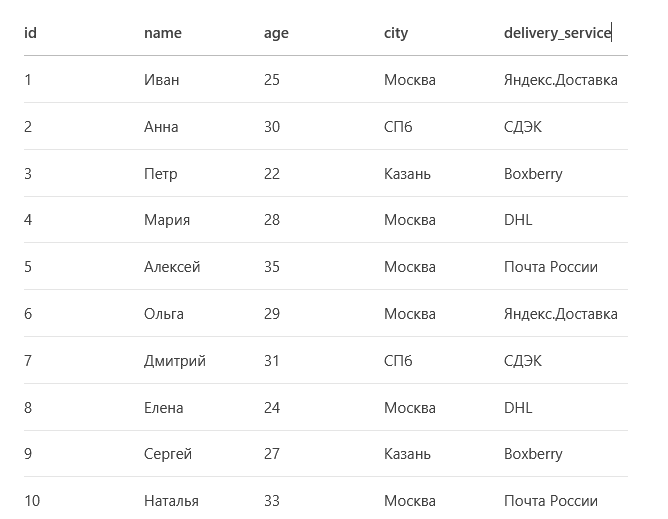The width and height of the screenshot is (668, 519).
Task: Select the cell with name Анна
Action: pyautogui.click(x=161, y=127)
